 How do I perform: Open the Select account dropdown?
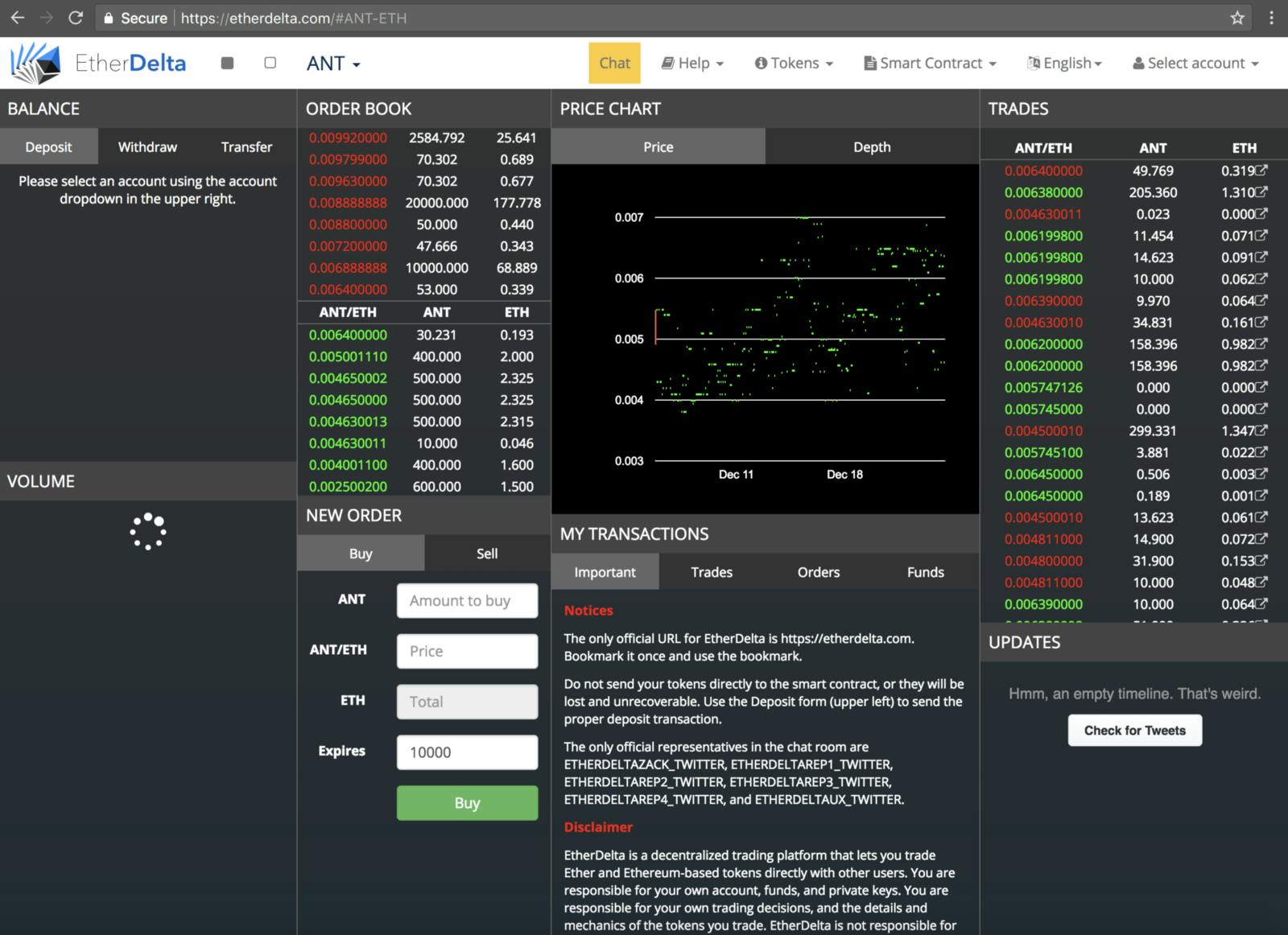[x=1195, y=63]
